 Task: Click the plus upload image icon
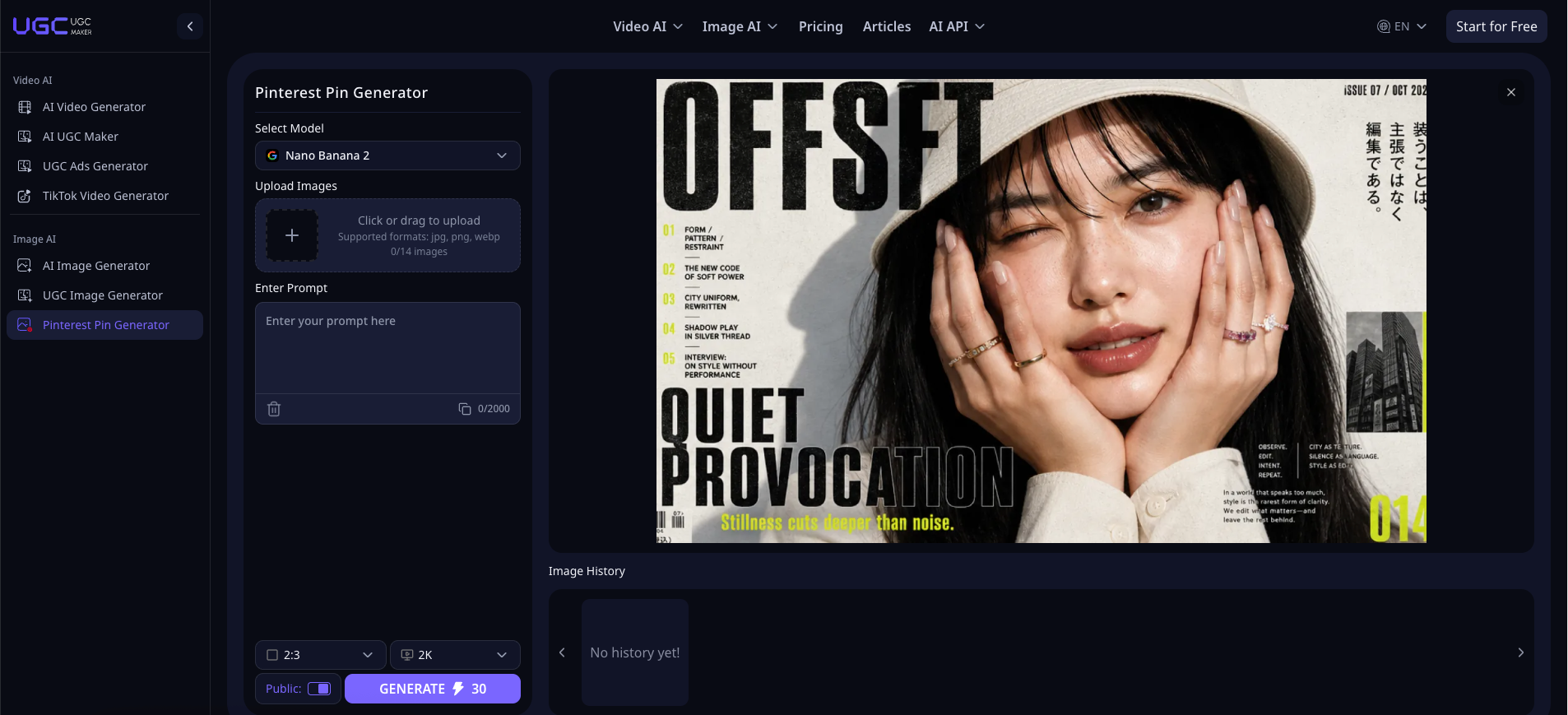coord(292,235)
